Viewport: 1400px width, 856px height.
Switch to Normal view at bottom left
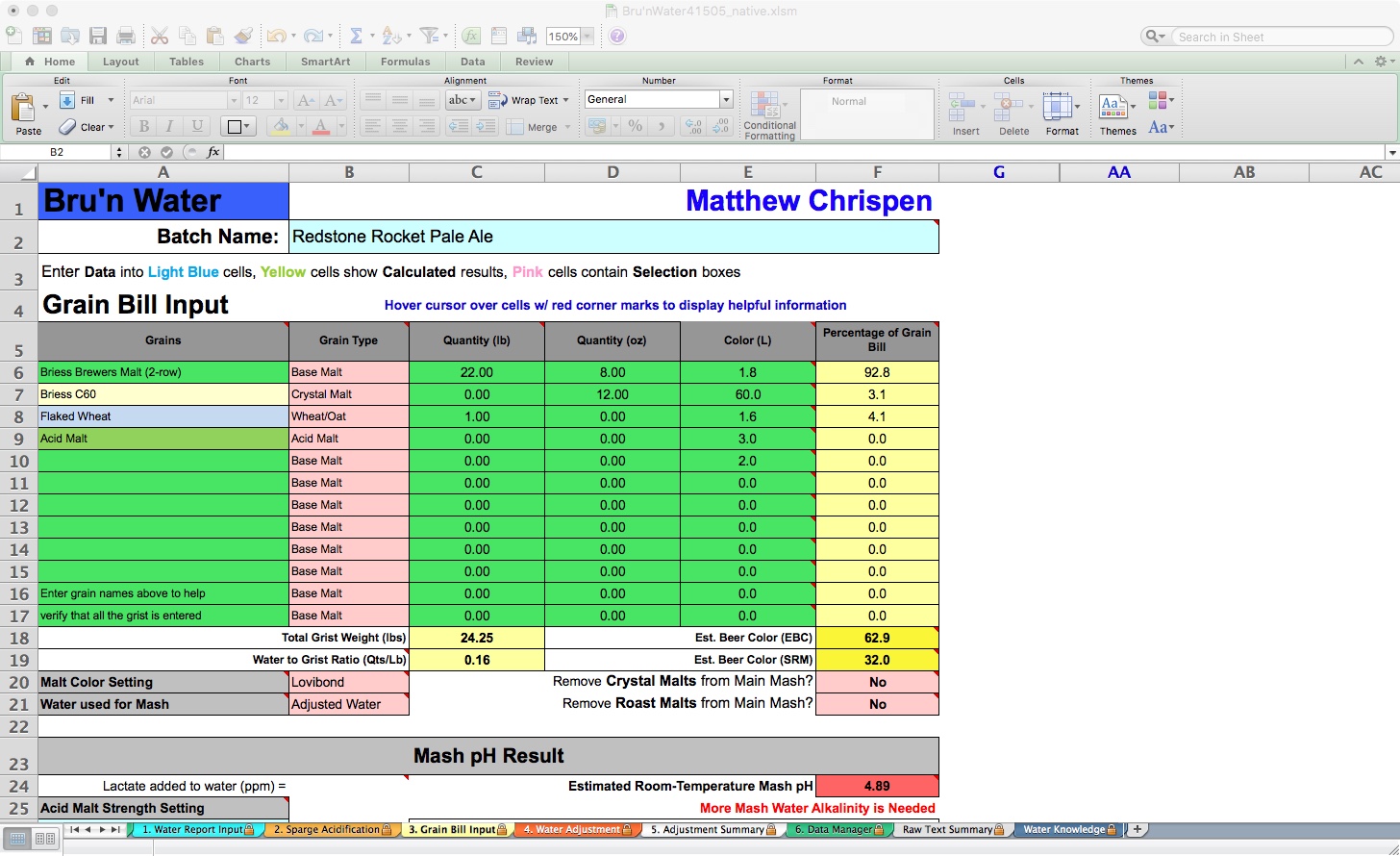[x=18, y=839]
